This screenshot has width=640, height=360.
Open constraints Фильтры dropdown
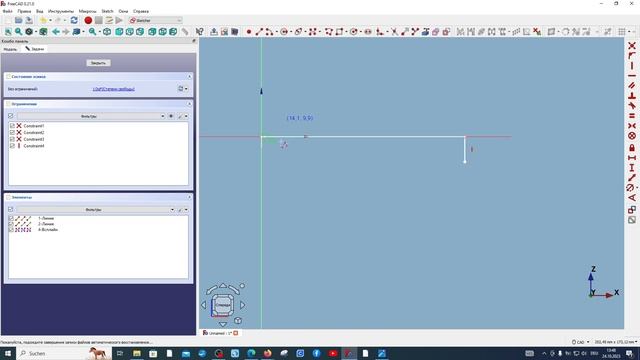pos(91,116)
